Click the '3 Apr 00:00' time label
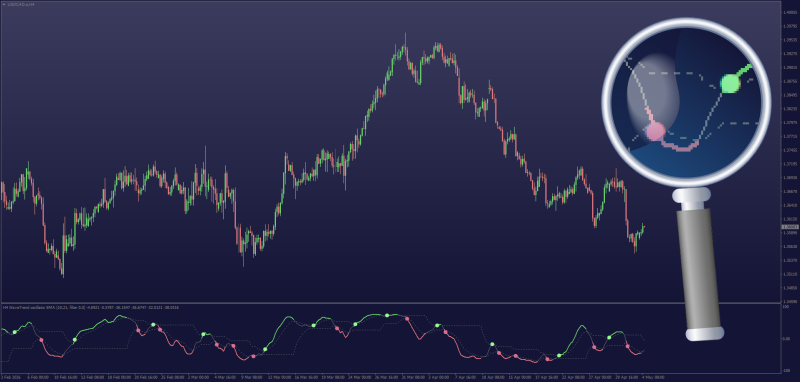 (439, 377)
